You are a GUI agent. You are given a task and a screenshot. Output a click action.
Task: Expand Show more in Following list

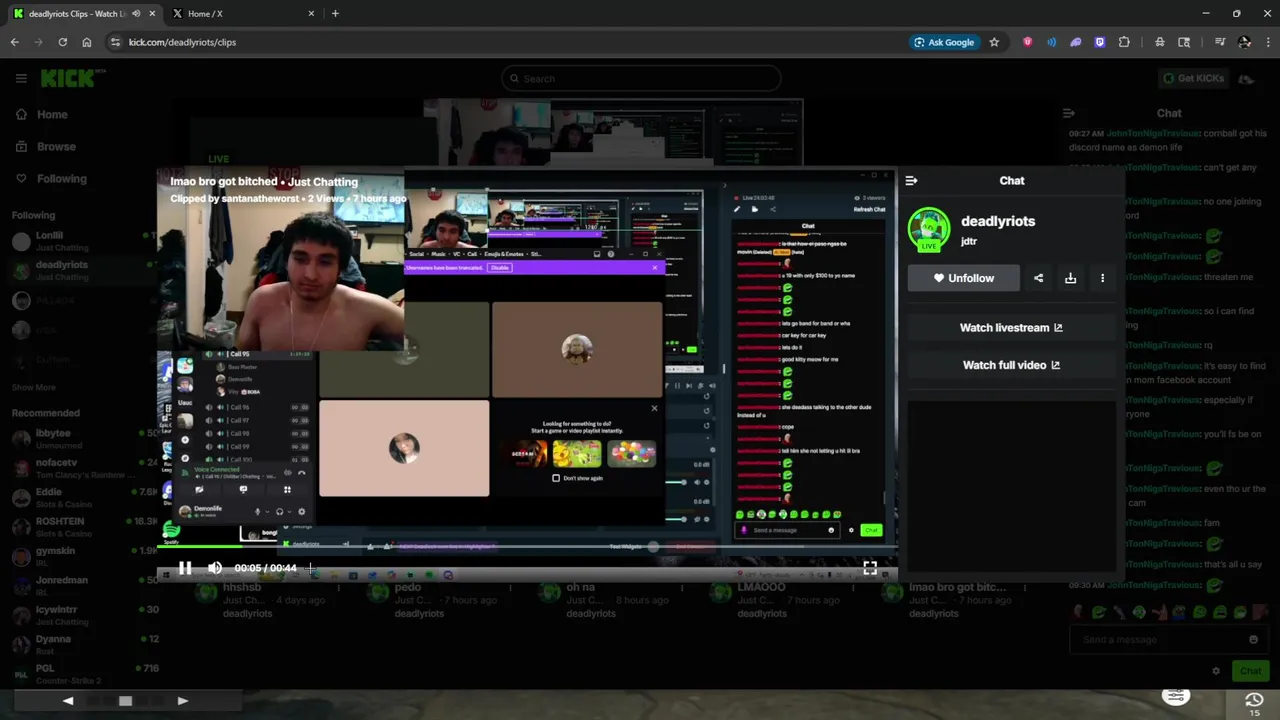[x=34, y=388]
